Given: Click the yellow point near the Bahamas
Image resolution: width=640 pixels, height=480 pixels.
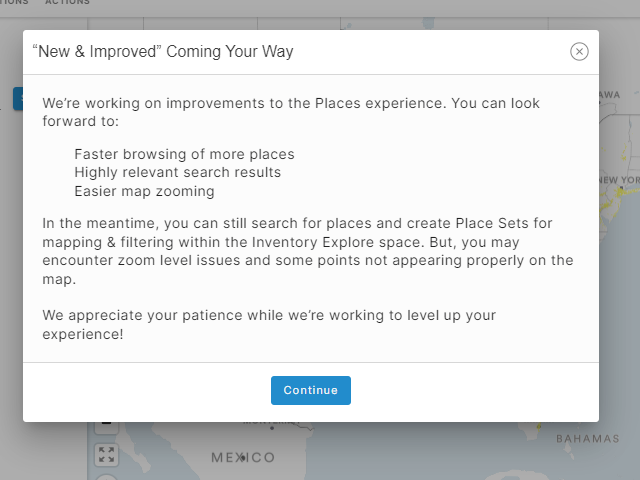Looking at the screenshot, I should 539,426.
